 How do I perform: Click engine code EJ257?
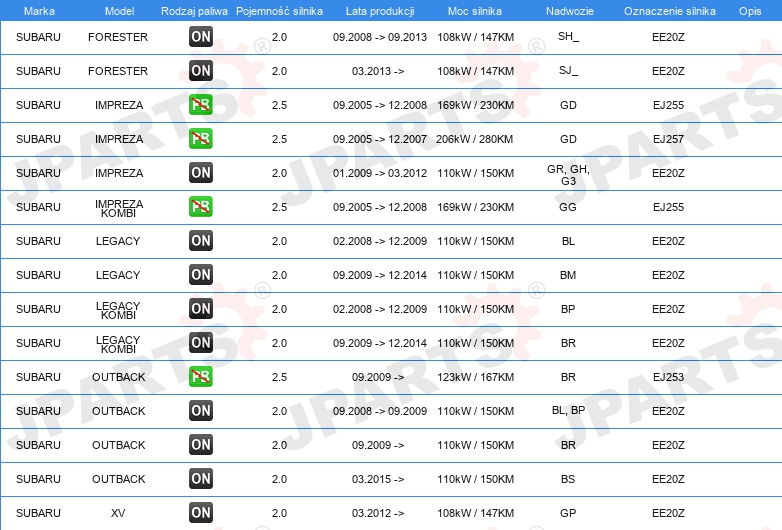pyautogui.click(x=668, y=139)
